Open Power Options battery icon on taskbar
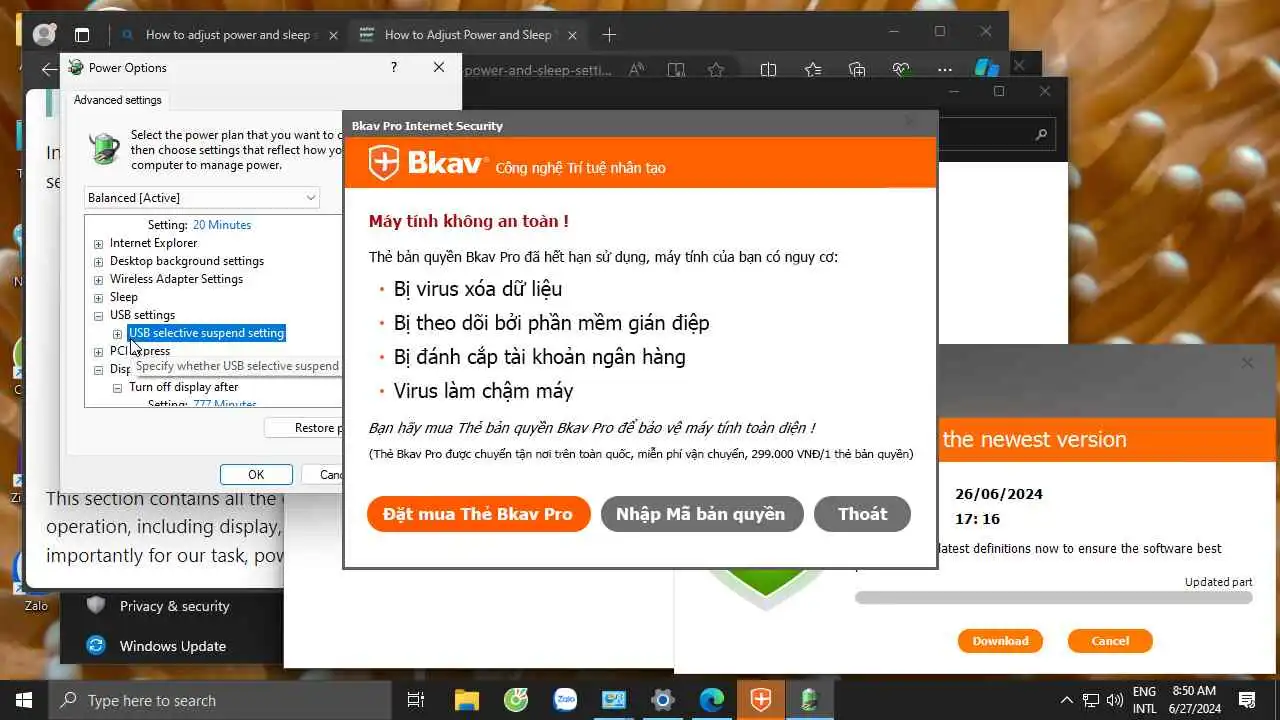The image size is (1280, 720). pyautogui.click(x=810, y=700)
